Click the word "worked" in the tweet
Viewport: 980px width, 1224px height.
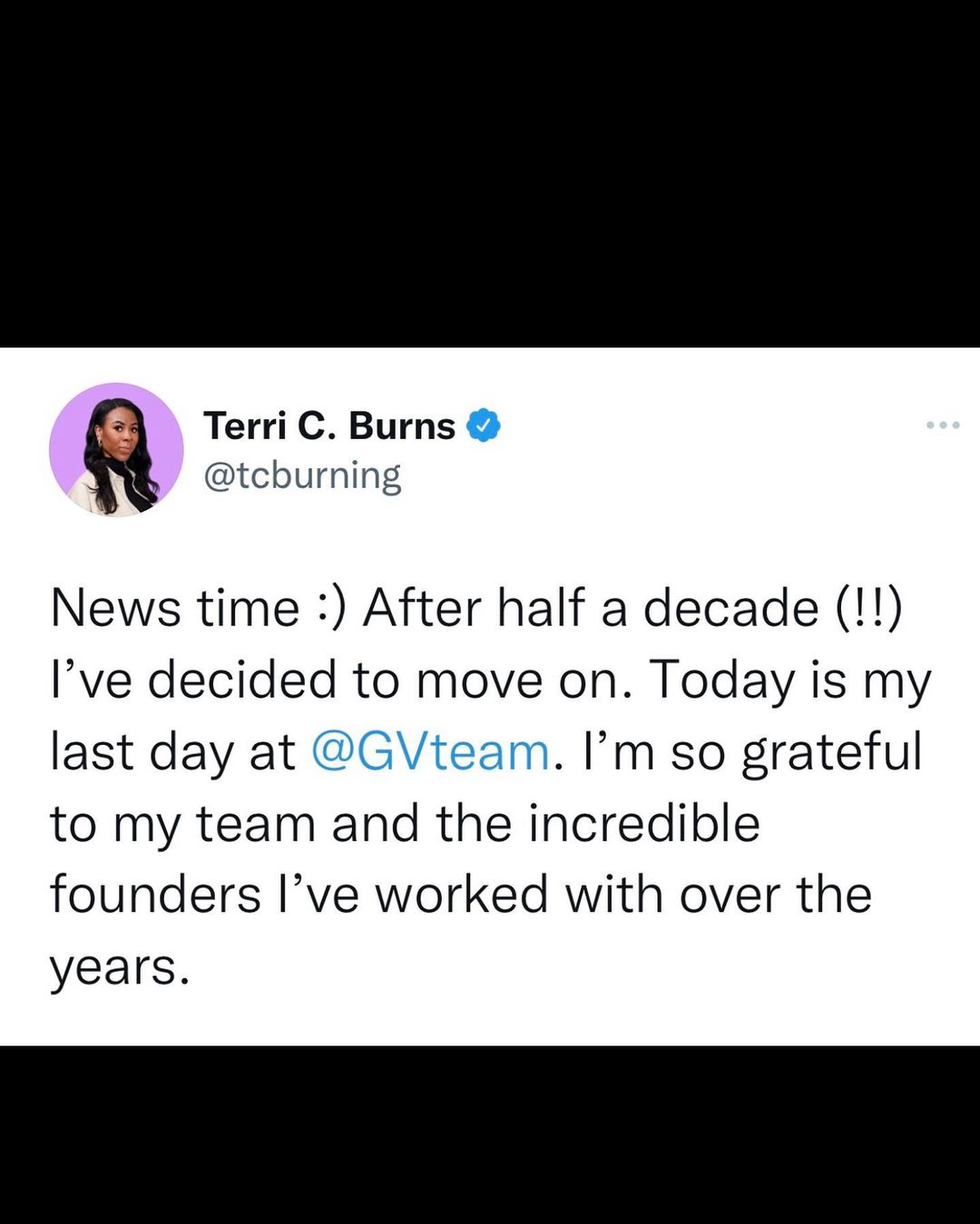click(462, 895)
